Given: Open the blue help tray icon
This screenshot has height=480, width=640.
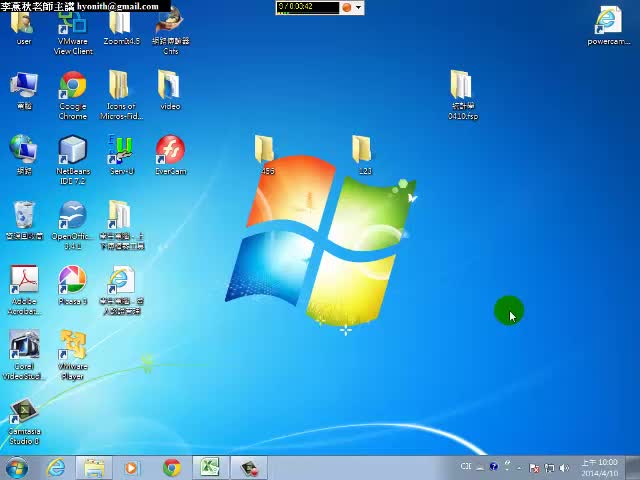Looking at the screenshot, I should point(493,467).
